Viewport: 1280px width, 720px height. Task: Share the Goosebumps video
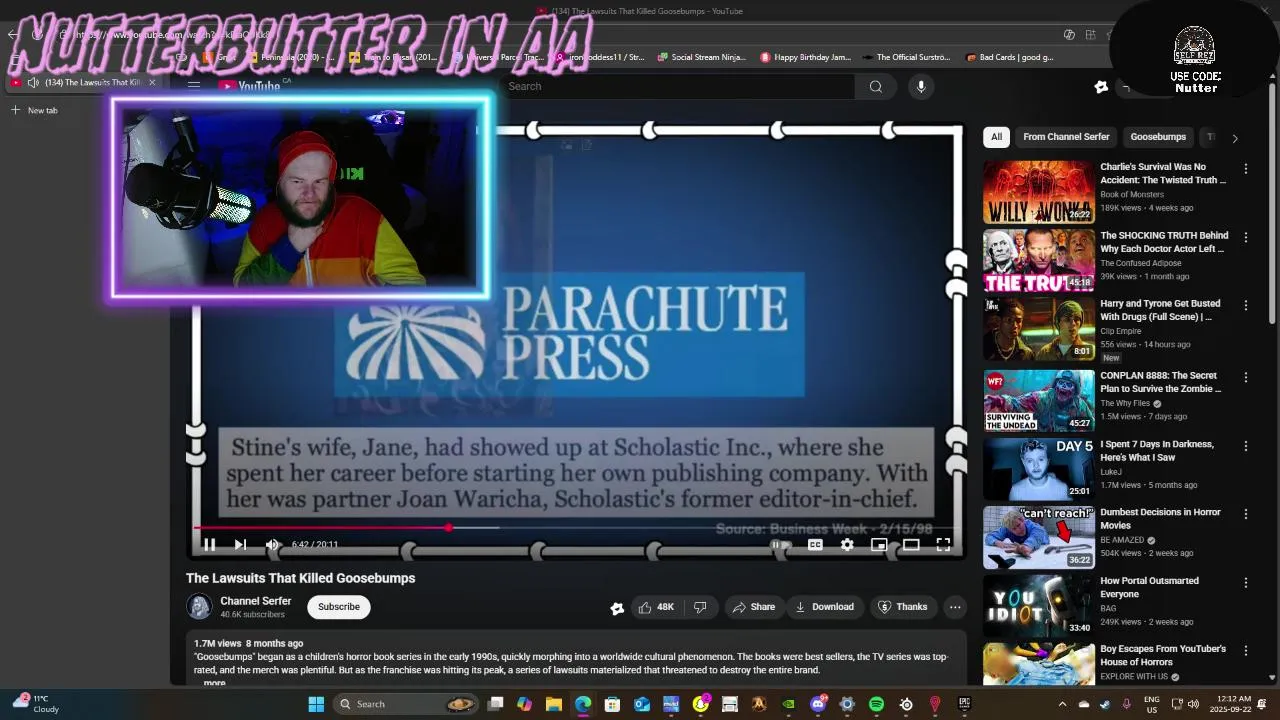753,607
